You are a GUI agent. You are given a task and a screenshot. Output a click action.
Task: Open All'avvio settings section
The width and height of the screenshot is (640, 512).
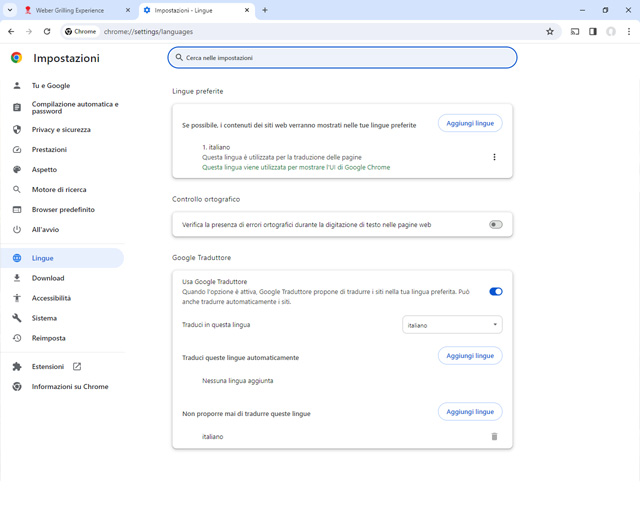tap(62, 229)
